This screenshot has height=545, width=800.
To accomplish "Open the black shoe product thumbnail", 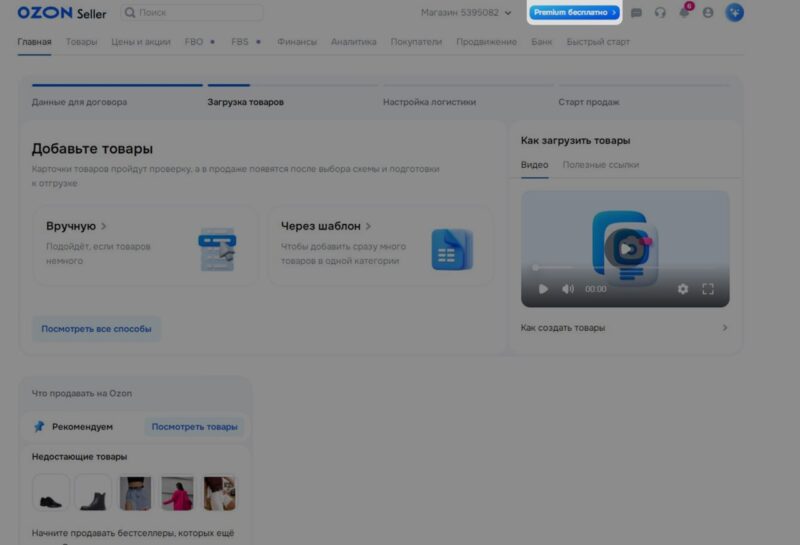I will (x=51, y=493).
